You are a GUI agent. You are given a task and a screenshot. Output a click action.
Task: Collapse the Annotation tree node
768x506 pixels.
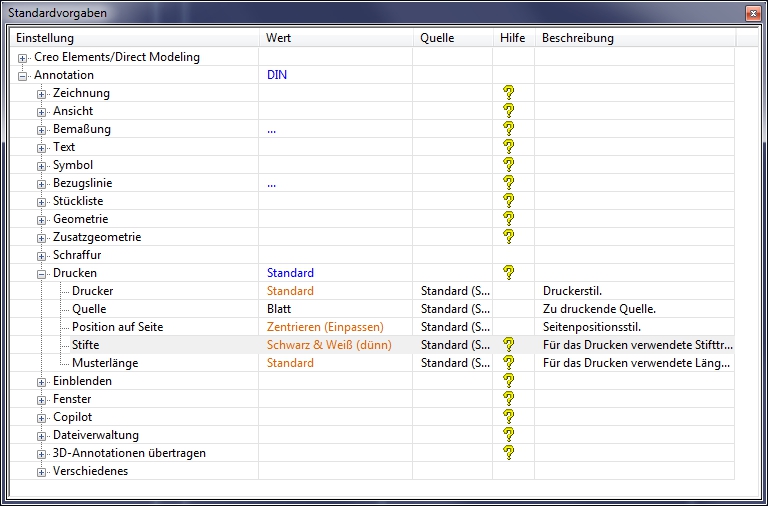pos(23,76)
